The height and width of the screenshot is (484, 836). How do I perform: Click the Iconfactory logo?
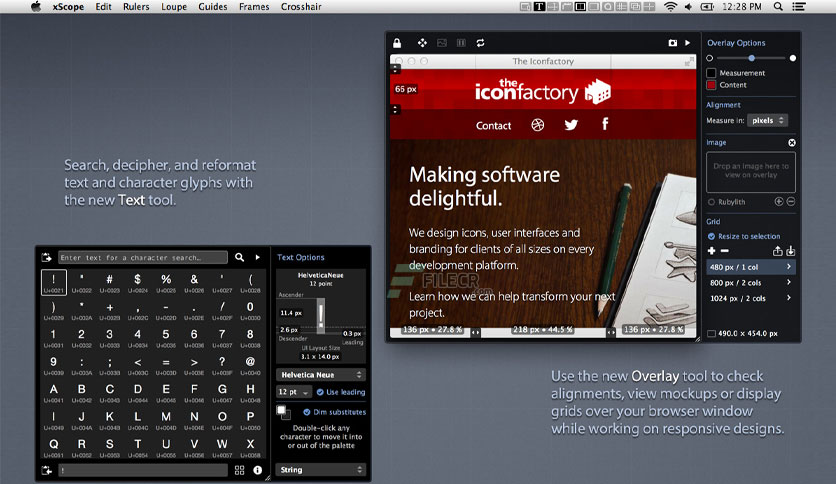(x=543, y=91)
